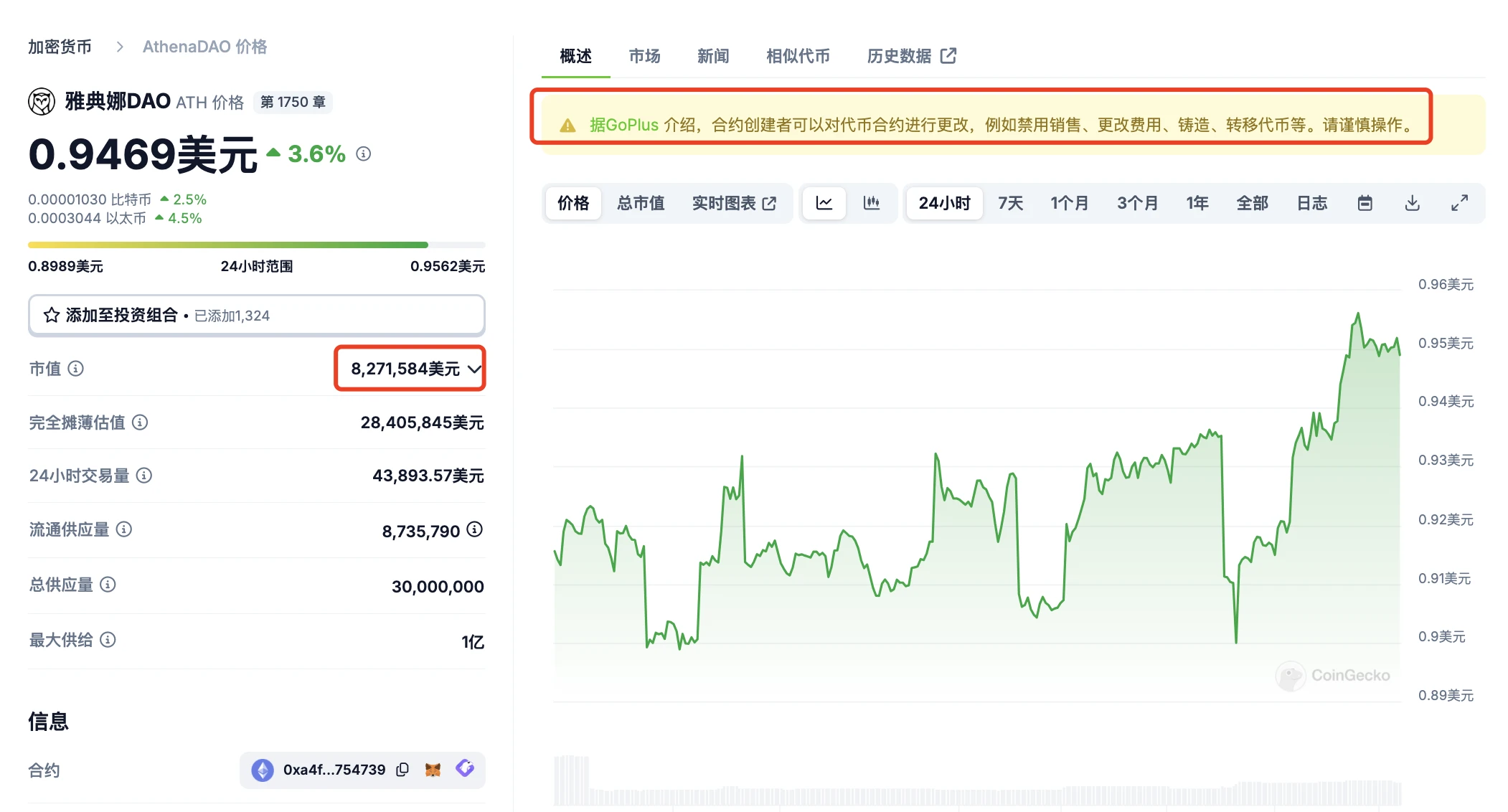Switch to the 新闻 tab
The height and width of the screenshot is (812, 1508).
pos(712,56)
